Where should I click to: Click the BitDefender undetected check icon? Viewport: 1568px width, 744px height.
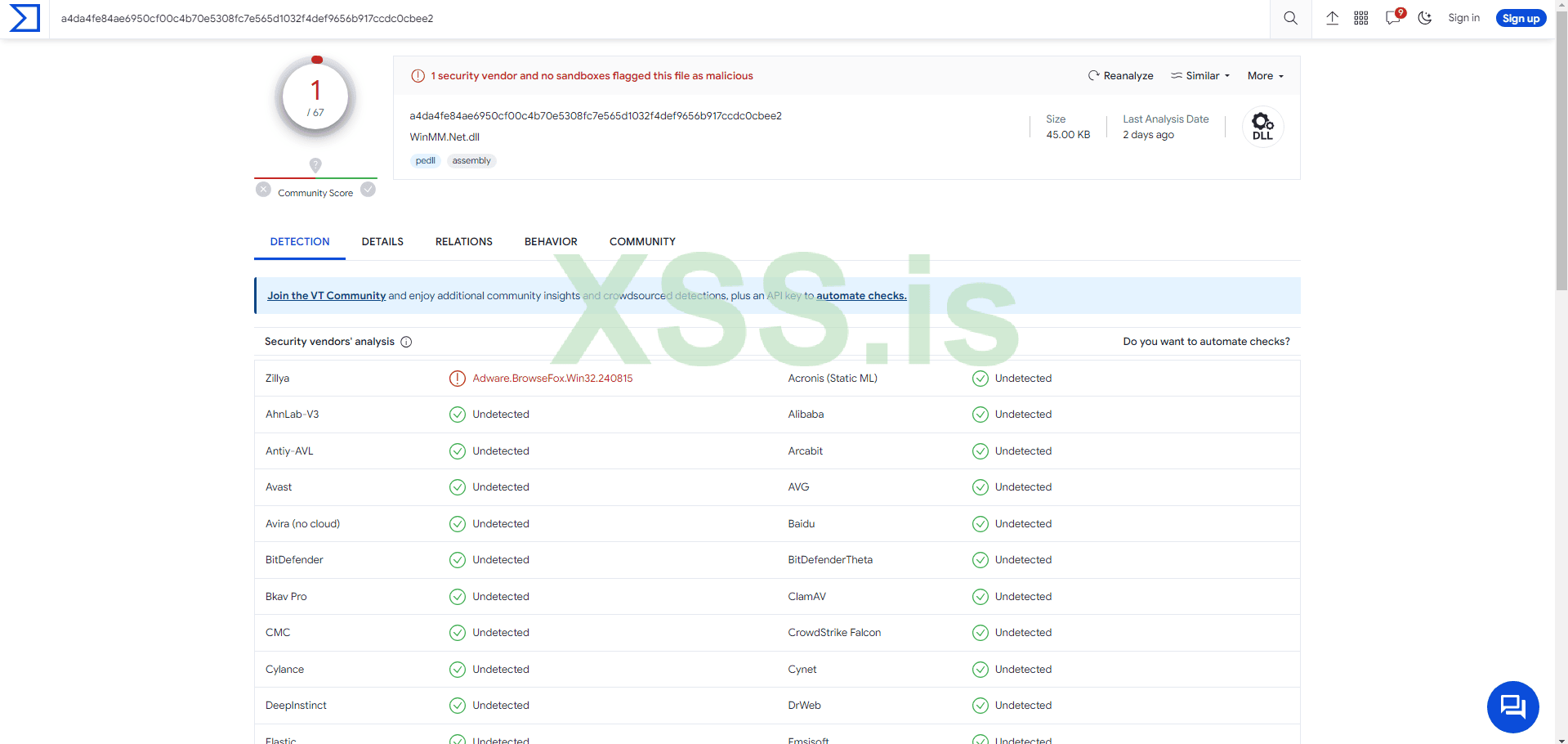[458, 560]
